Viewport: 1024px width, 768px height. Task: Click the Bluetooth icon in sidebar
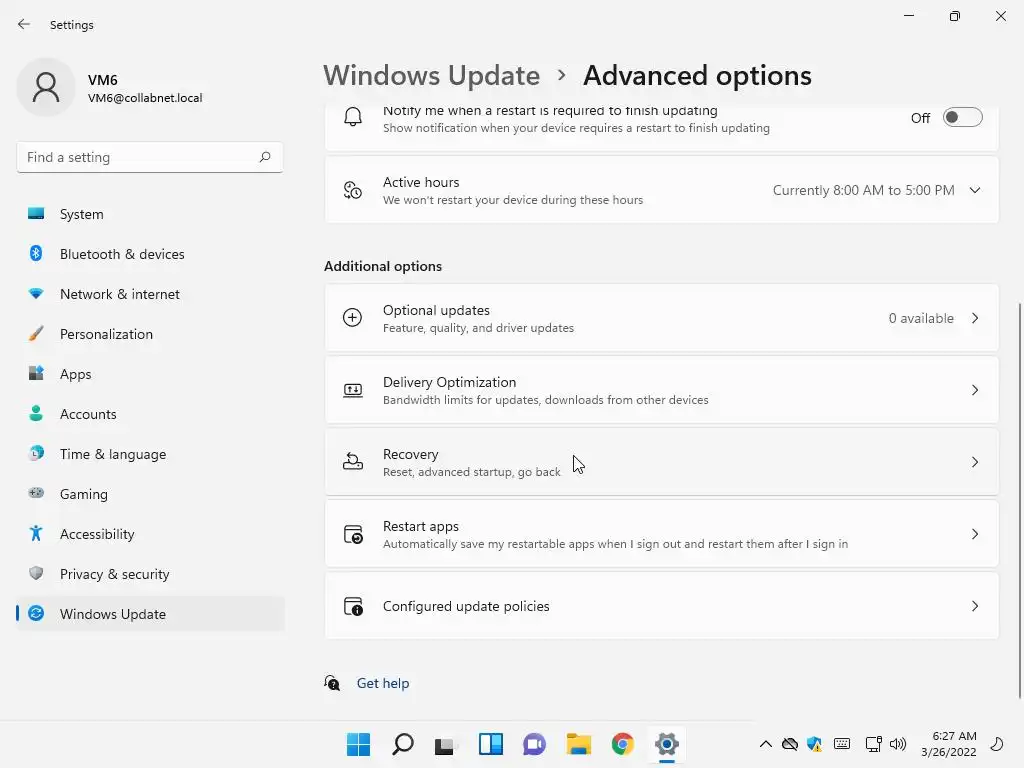(x=36, y=253)
